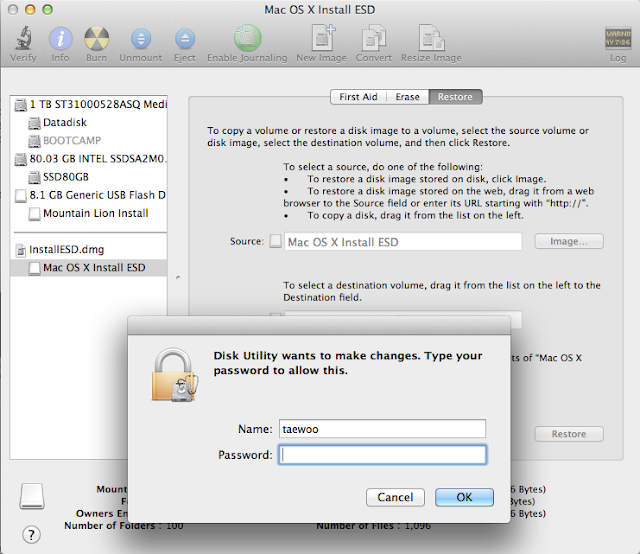640x554 pixels.
Task: Click the Image... button
Action: [569, 241]
